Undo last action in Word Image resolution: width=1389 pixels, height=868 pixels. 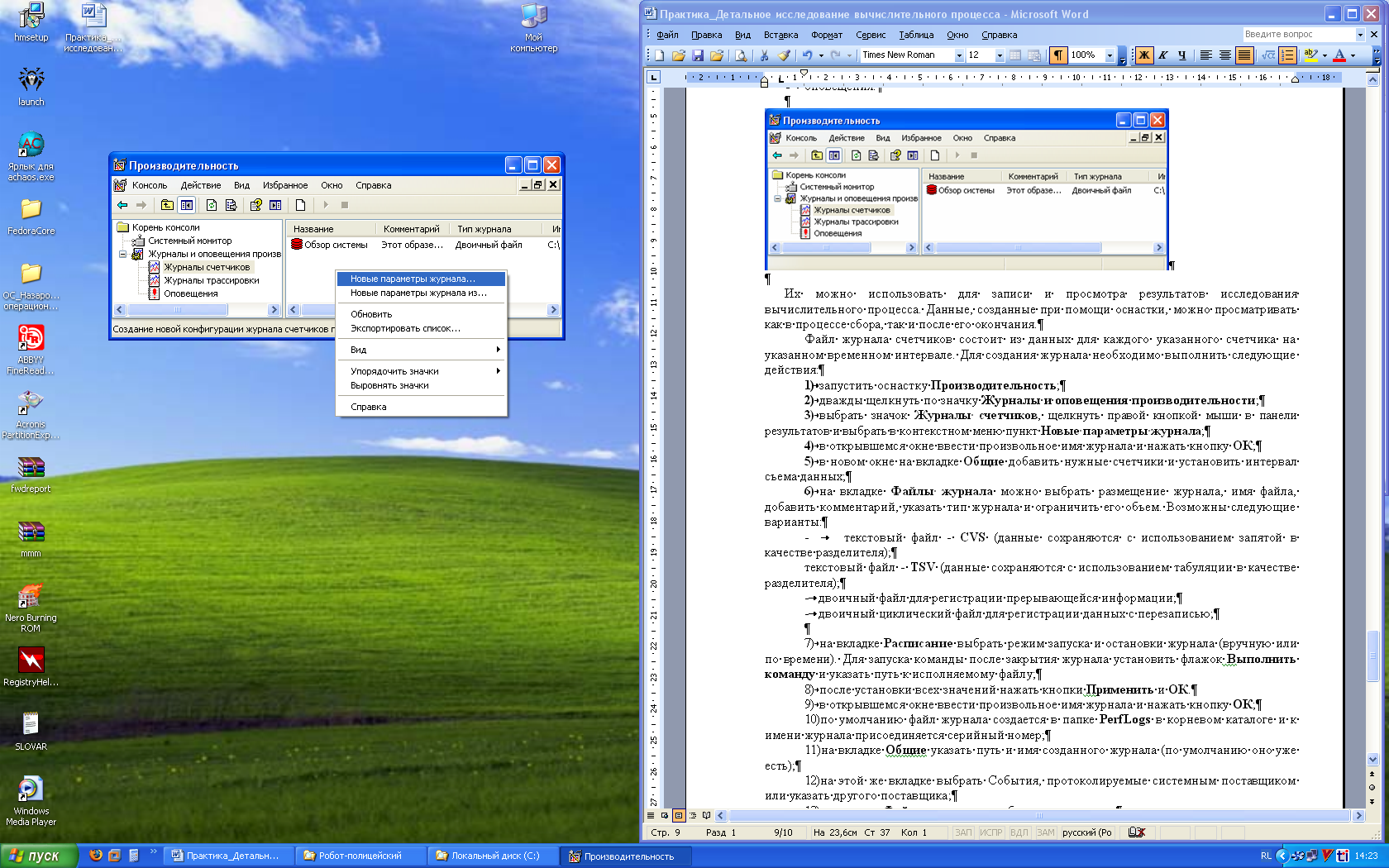click(x=807, y=55)
